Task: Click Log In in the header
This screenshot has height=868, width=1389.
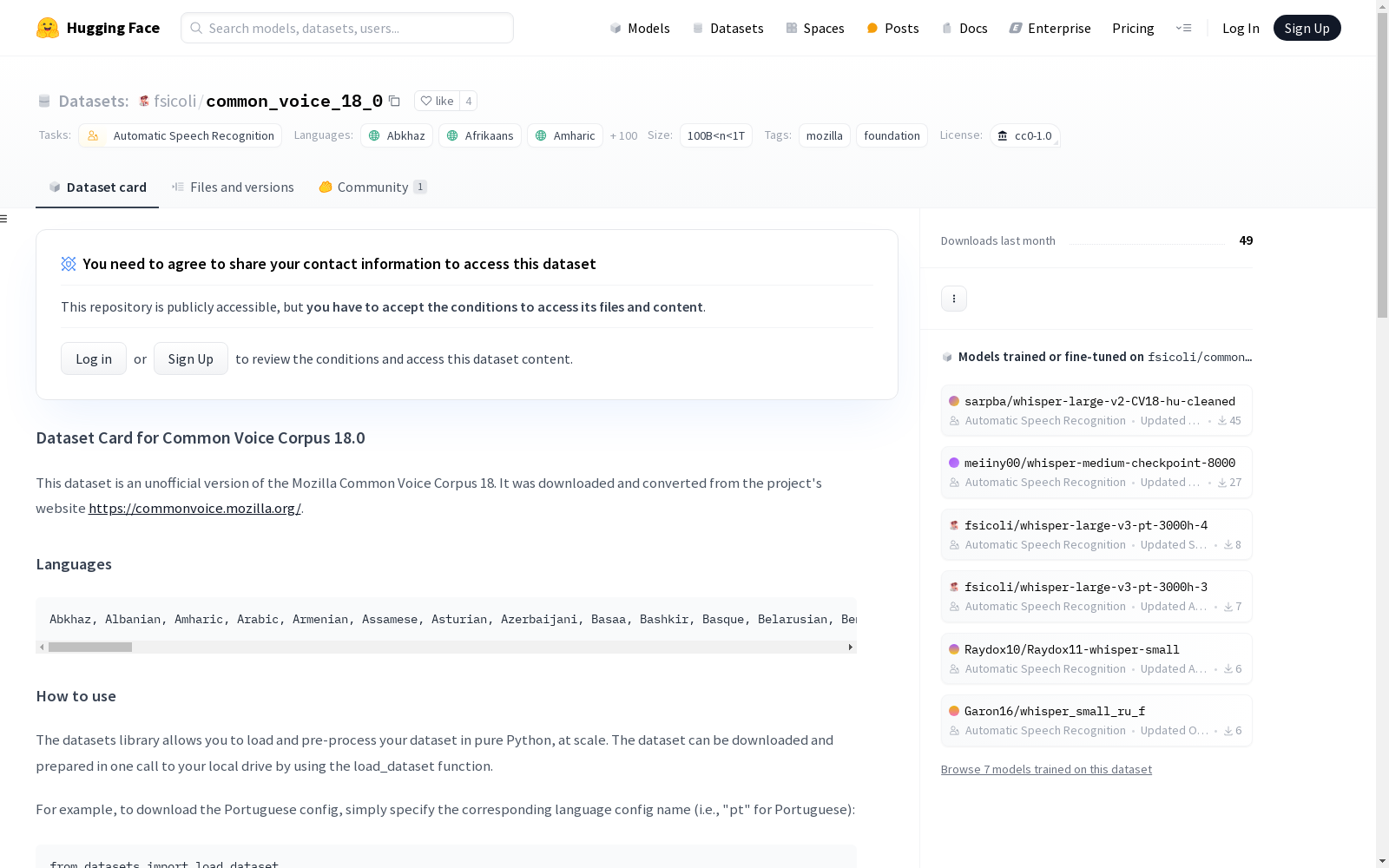Action: point(1241,28)
